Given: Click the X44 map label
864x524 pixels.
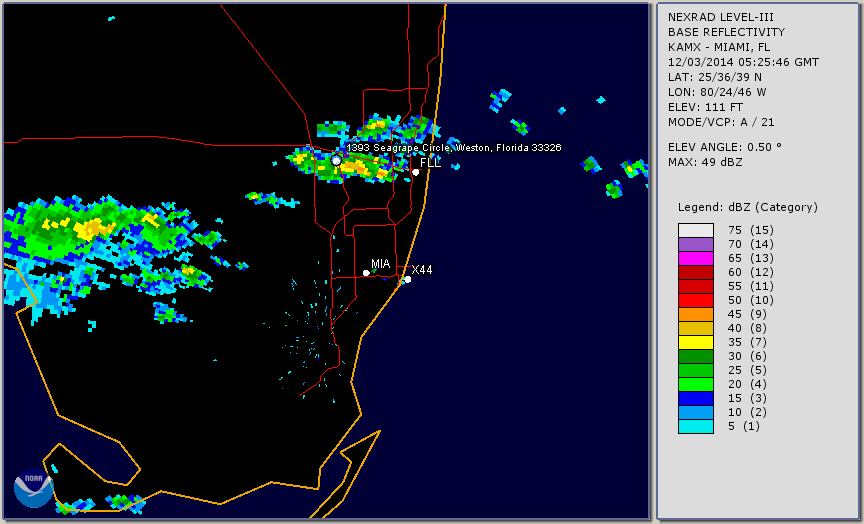Looking at the screenshot, I should pyautogui.click(x=422, y=269).
